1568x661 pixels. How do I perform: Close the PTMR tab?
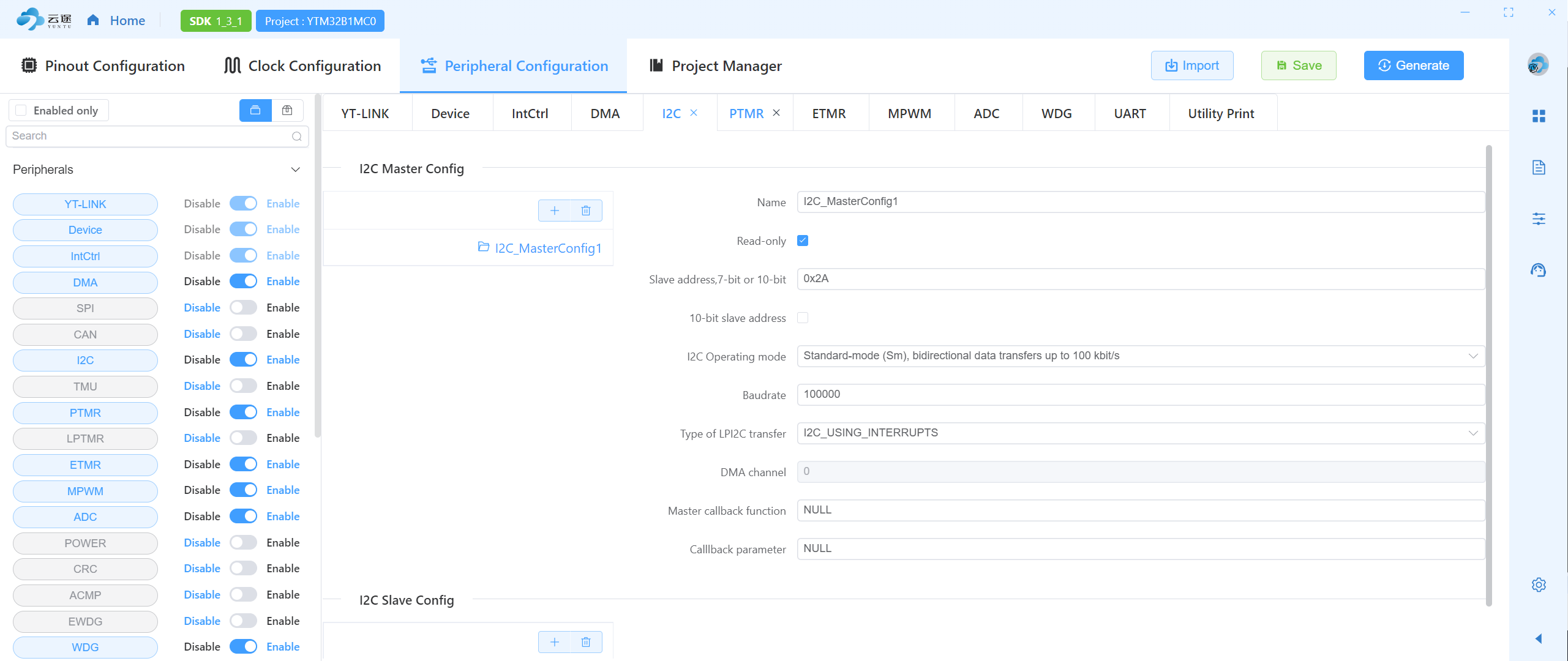coord(776,113)
